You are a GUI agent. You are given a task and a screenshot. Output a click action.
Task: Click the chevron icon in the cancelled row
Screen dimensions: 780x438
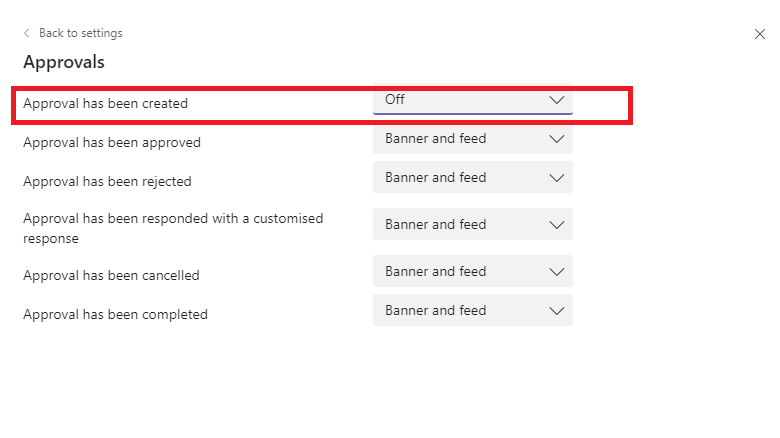tap(557, 272)
